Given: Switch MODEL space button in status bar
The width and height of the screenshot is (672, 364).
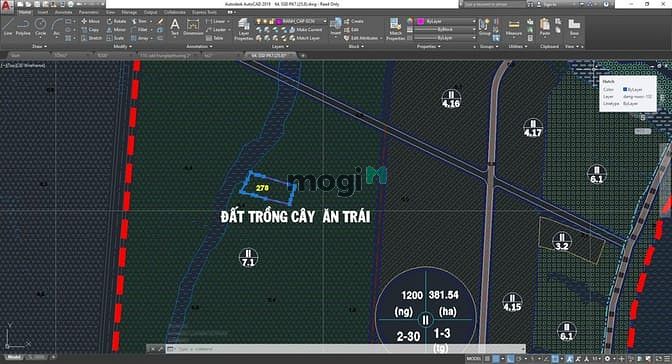Looking at the screenshot, I should [474, 358].
